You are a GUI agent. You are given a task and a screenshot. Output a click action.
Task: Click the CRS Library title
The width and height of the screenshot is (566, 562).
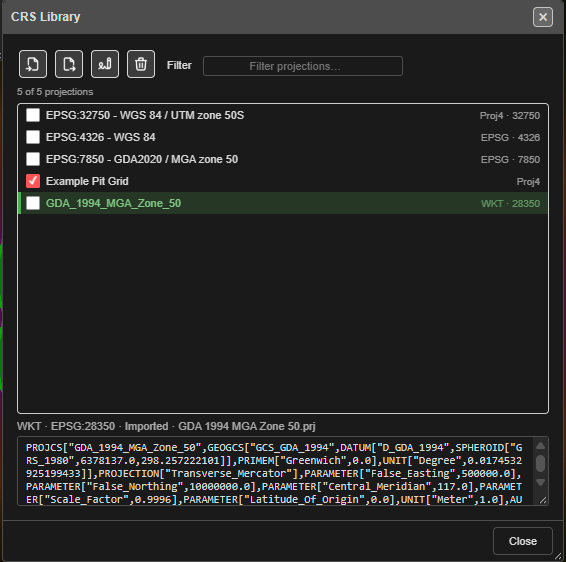(45, 17)
